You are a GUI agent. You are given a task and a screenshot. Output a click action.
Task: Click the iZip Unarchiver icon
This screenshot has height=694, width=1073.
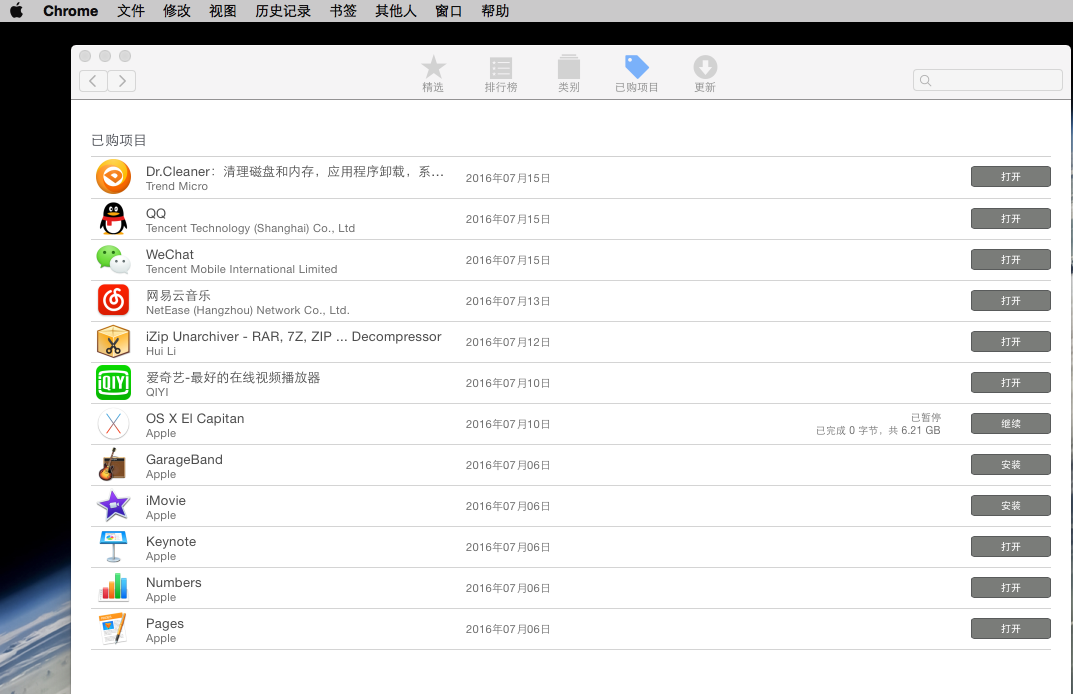(x=114, y=342)
